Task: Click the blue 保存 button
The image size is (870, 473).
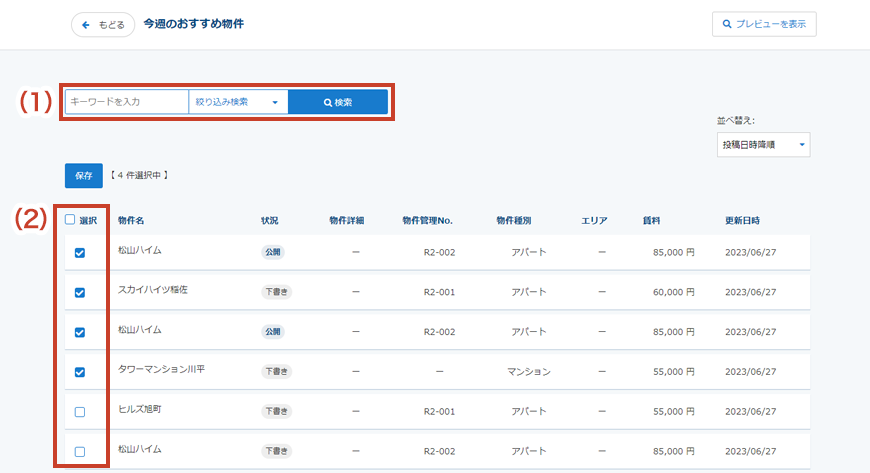Action: coord(83,176)
